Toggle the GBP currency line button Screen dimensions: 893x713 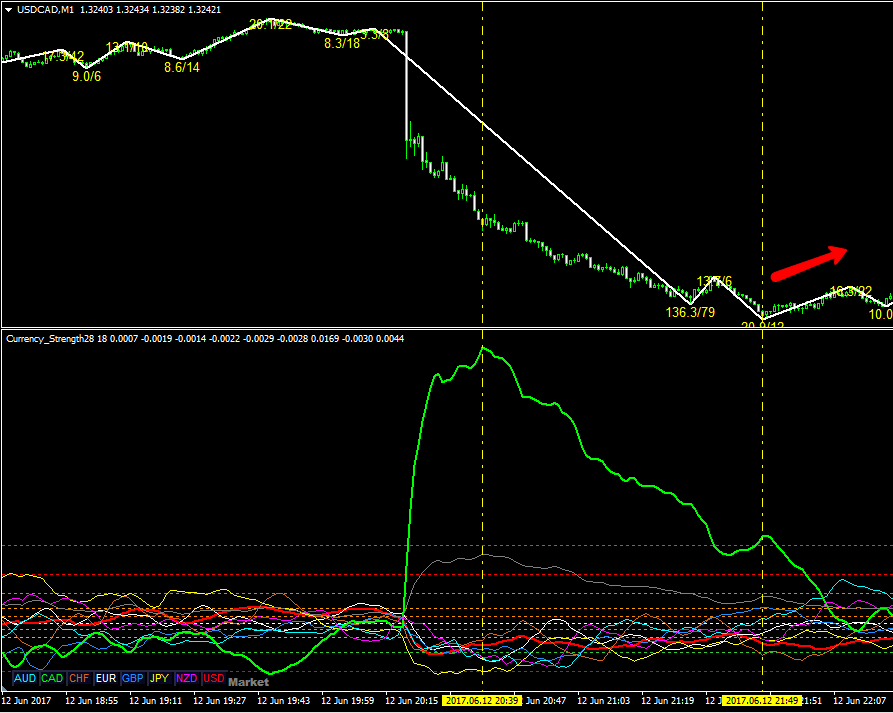tap(133, 679)
